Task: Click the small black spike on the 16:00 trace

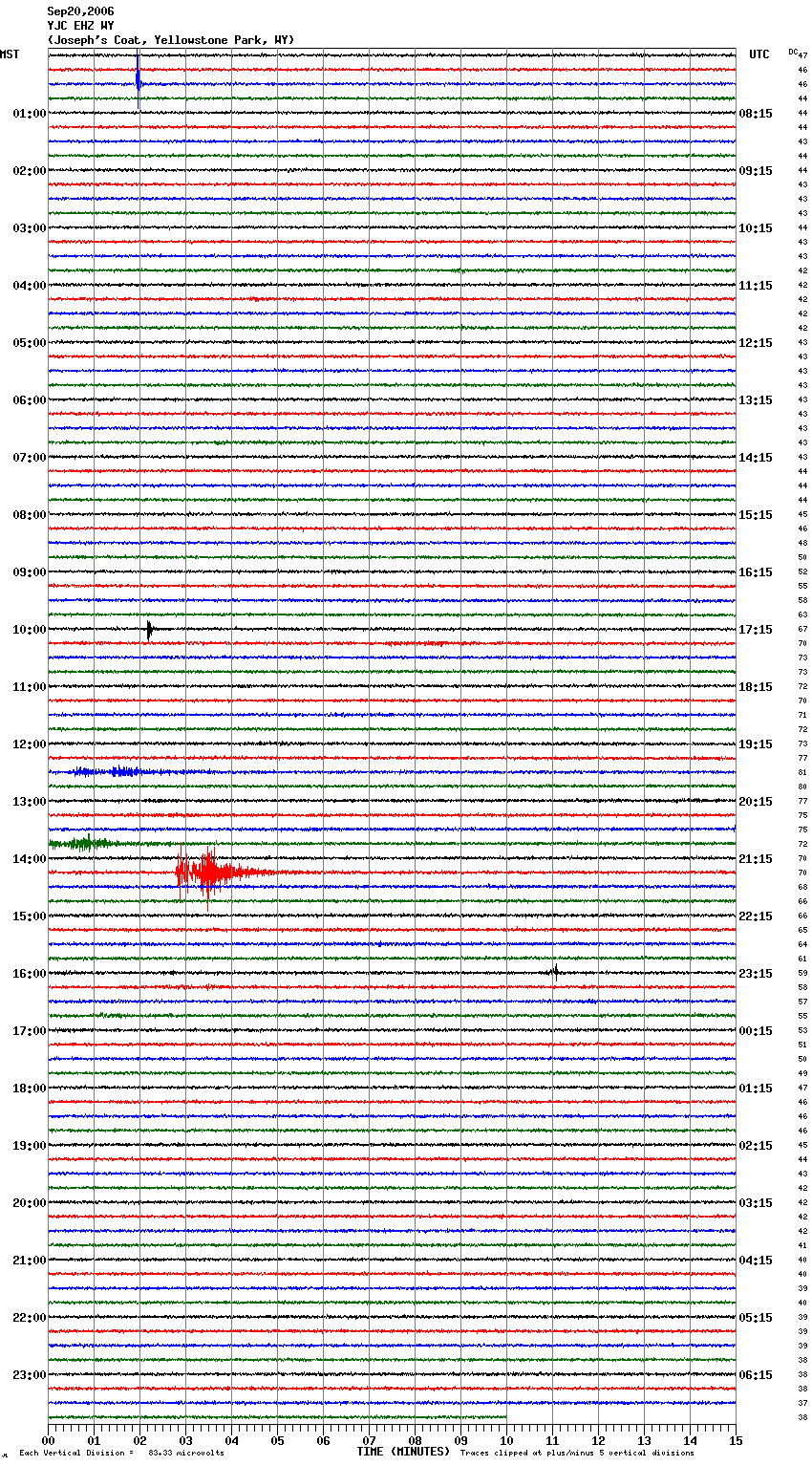Action: coord(555,972)
